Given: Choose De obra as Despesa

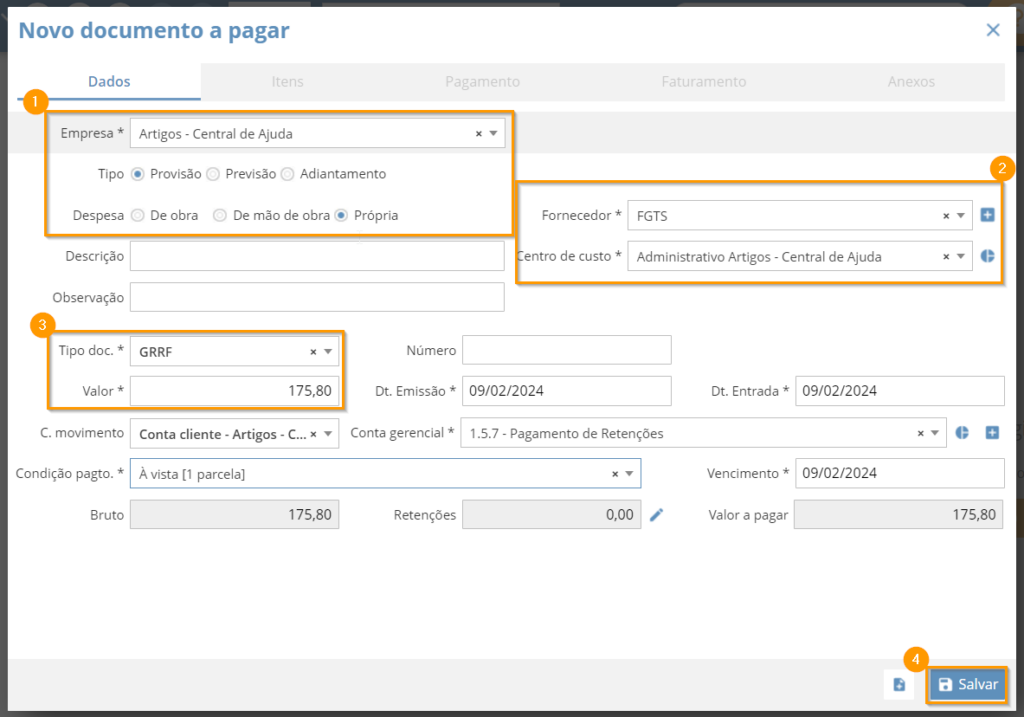Looking at the screenshot, I should 137,215.
